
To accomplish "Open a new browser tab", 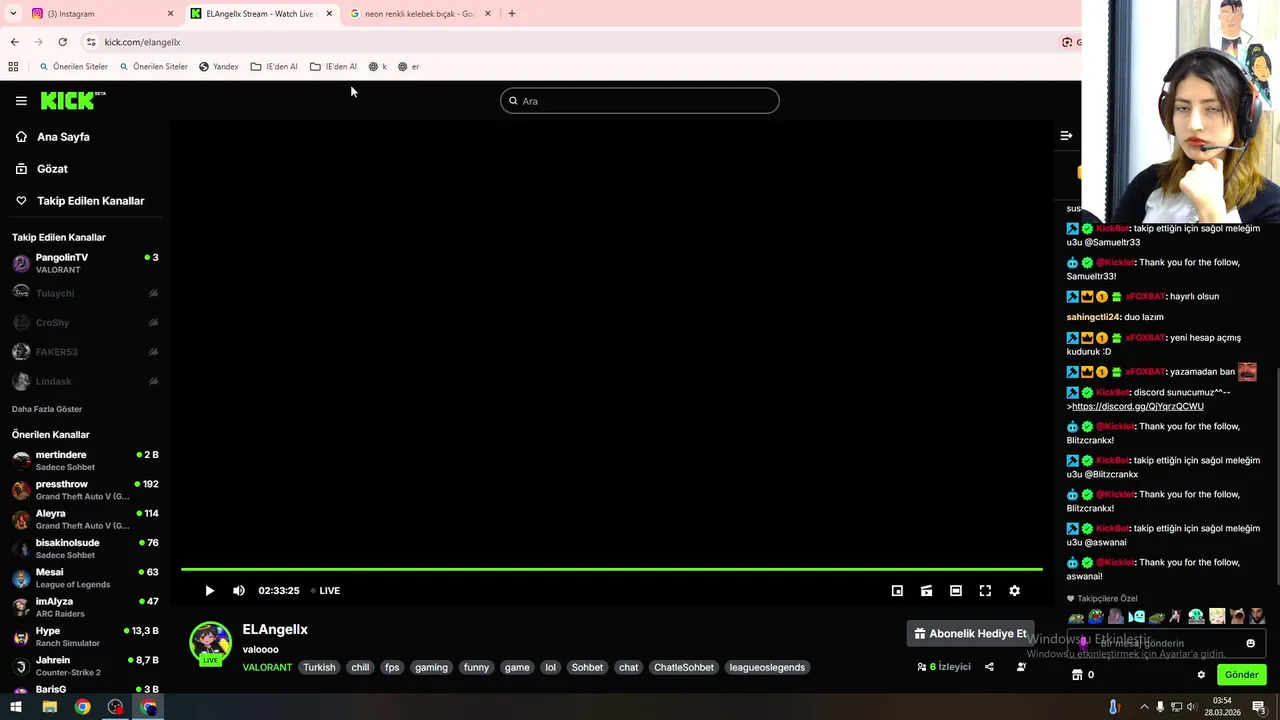I will (511, 14).
